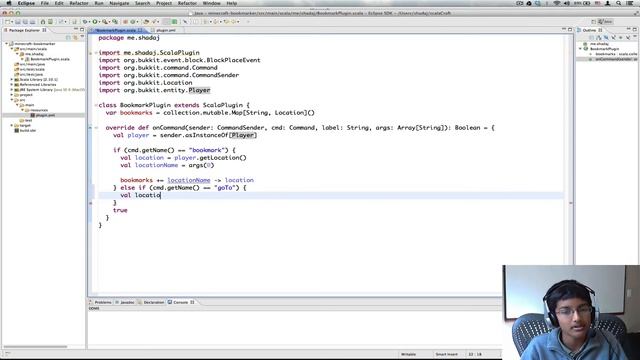Minimize the Package Explorer panel
Screen dimensions: 640x360
tap(76, 29)
